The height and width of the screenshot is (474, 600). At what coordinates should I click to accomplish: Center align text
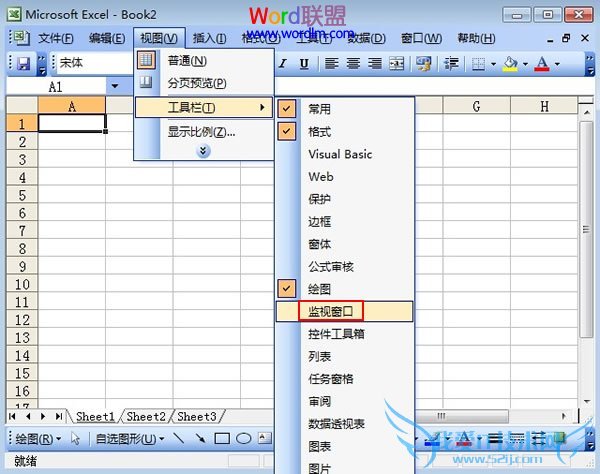coord(353,64)
